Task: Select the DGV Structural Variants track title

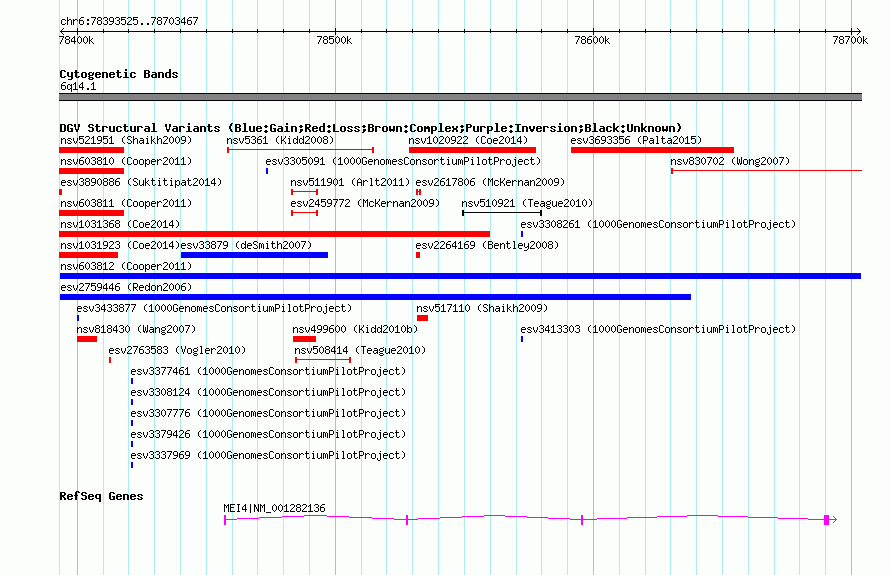Action: coord(371,128)
